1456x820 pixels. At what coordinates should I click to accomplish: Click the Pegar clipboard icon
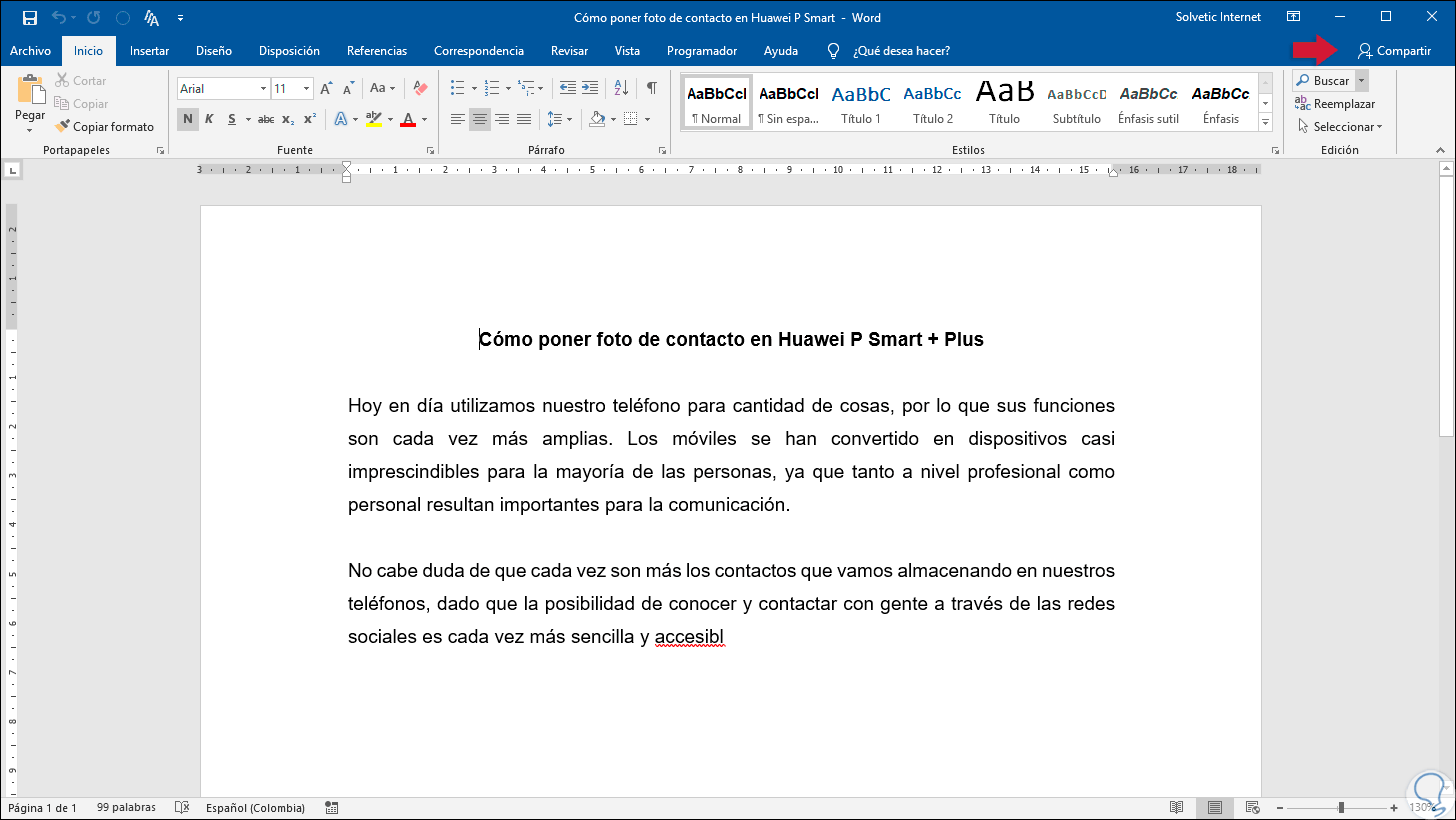click(30, 91)
